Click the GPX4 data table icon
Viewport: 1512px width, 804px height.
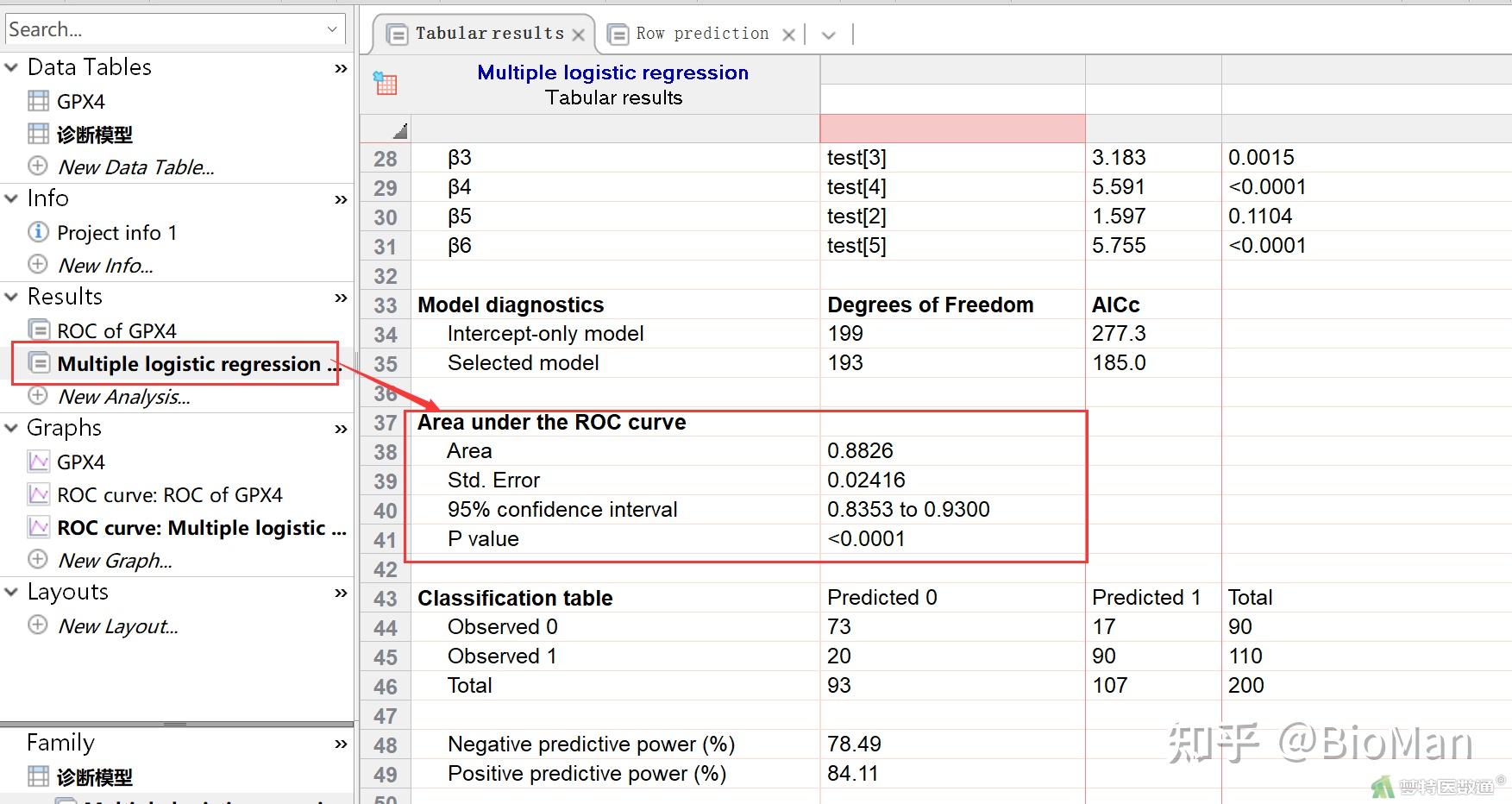(39, 101)
